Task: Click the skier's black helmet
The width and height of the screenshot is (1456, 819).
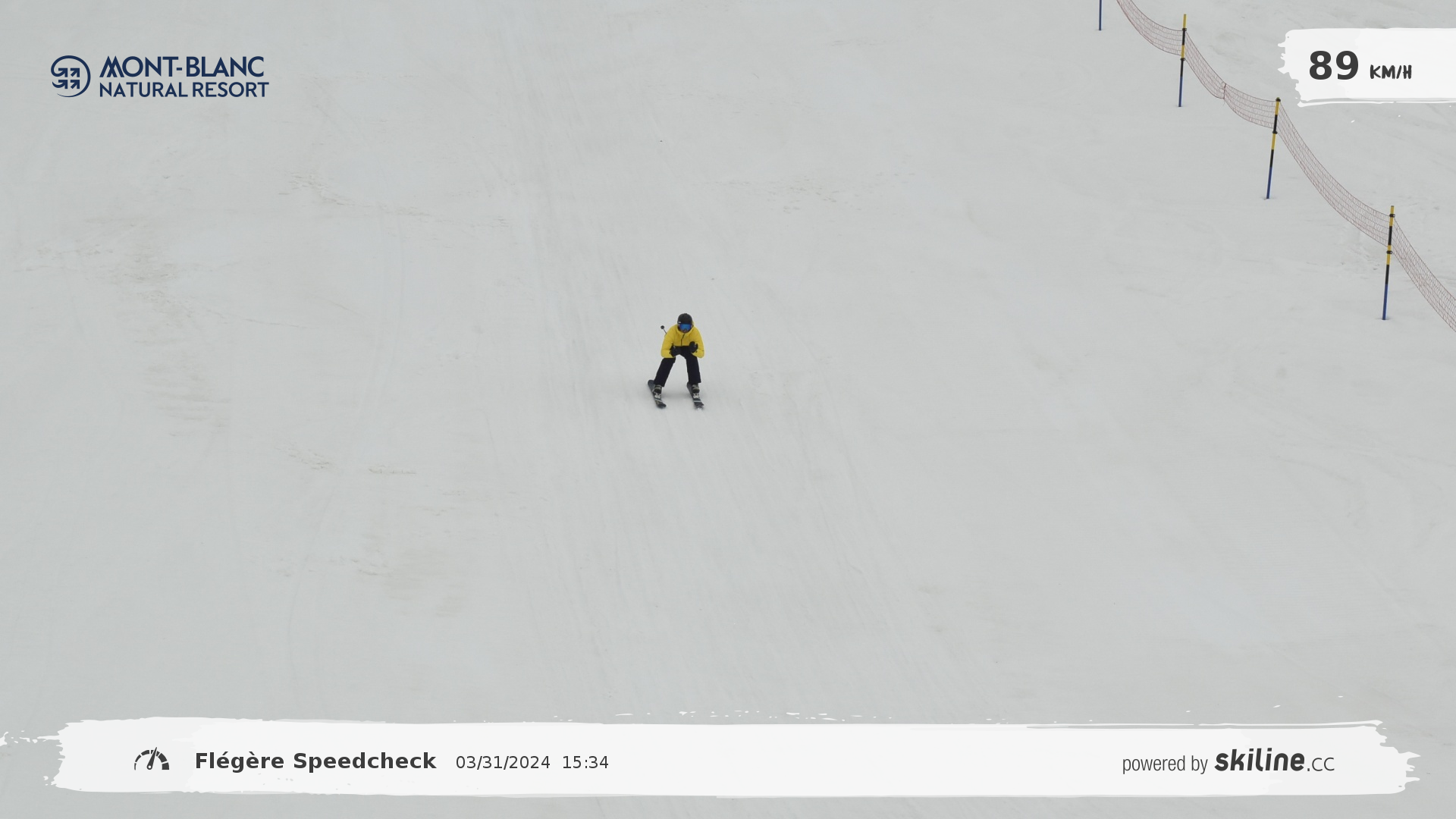Action: (685, 319)
